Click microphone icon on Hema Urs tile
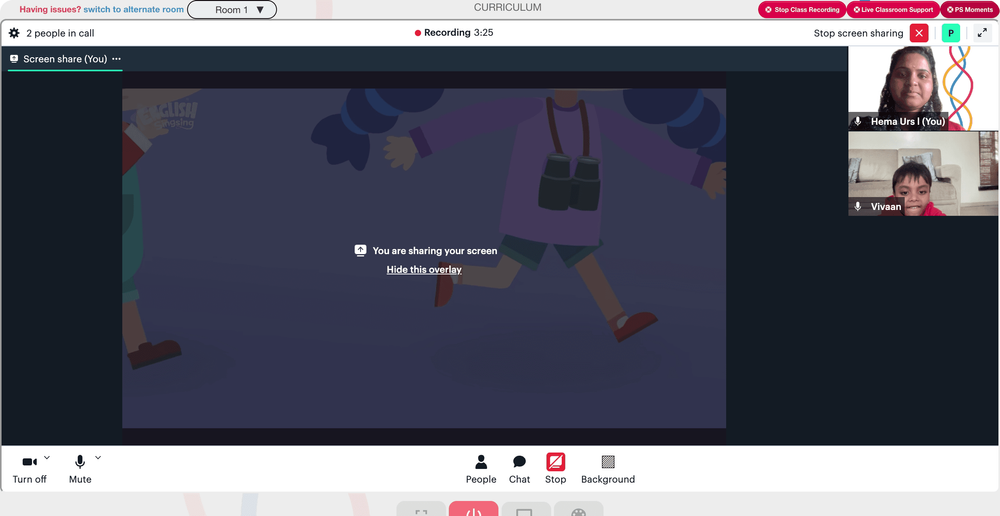The height and width of the screenshot is (516, 1000). point(858,121)
